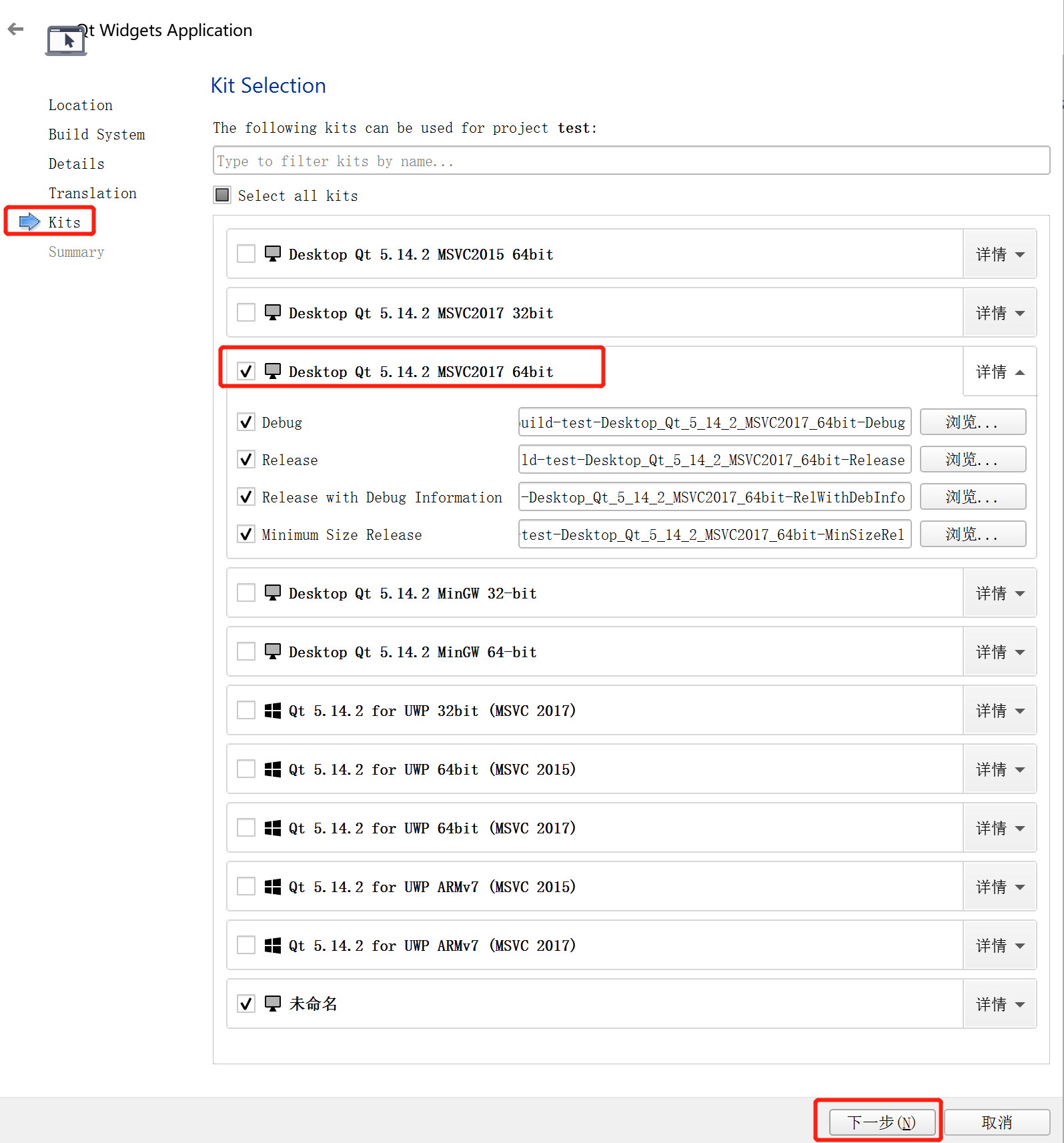
Task: Click Windows icon for UWP 64bit MSVC 2015
Action: [273, 769]
